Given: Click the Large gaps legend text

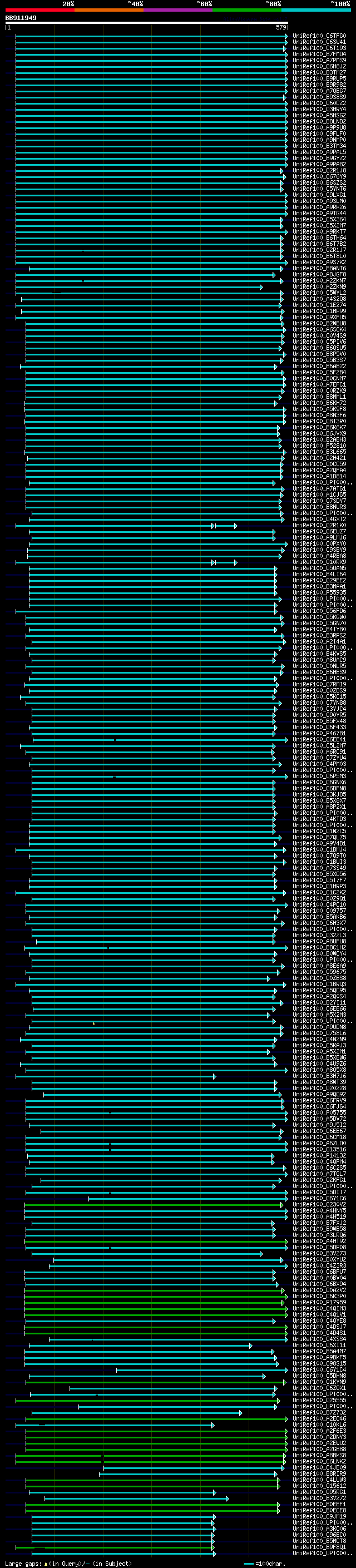Looking at the screenshot, I should (68, 1563).
